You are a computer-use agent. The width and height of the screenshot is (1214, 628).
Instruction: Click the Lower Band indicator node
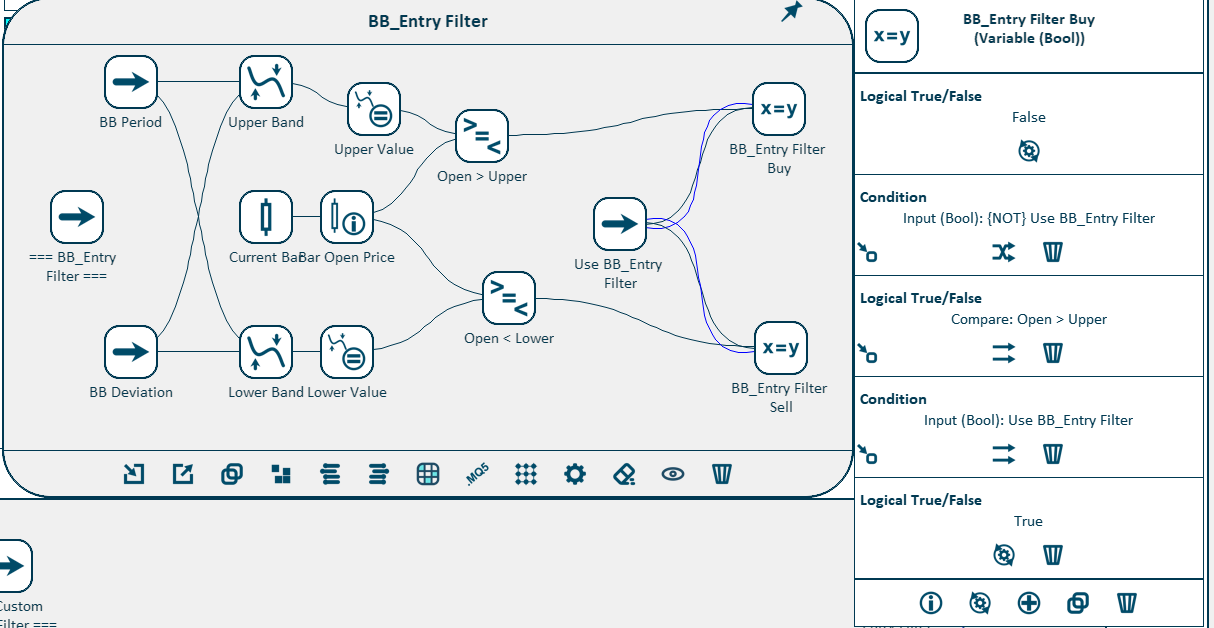point(266,352)
